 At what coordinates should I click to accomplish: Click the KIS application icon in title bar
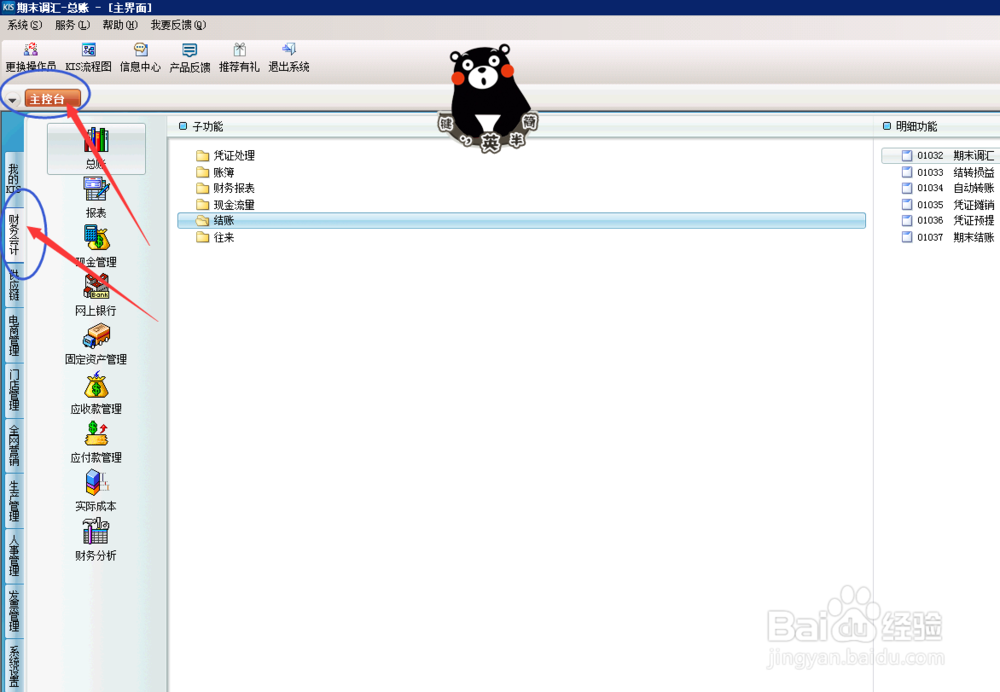[8, 7]
